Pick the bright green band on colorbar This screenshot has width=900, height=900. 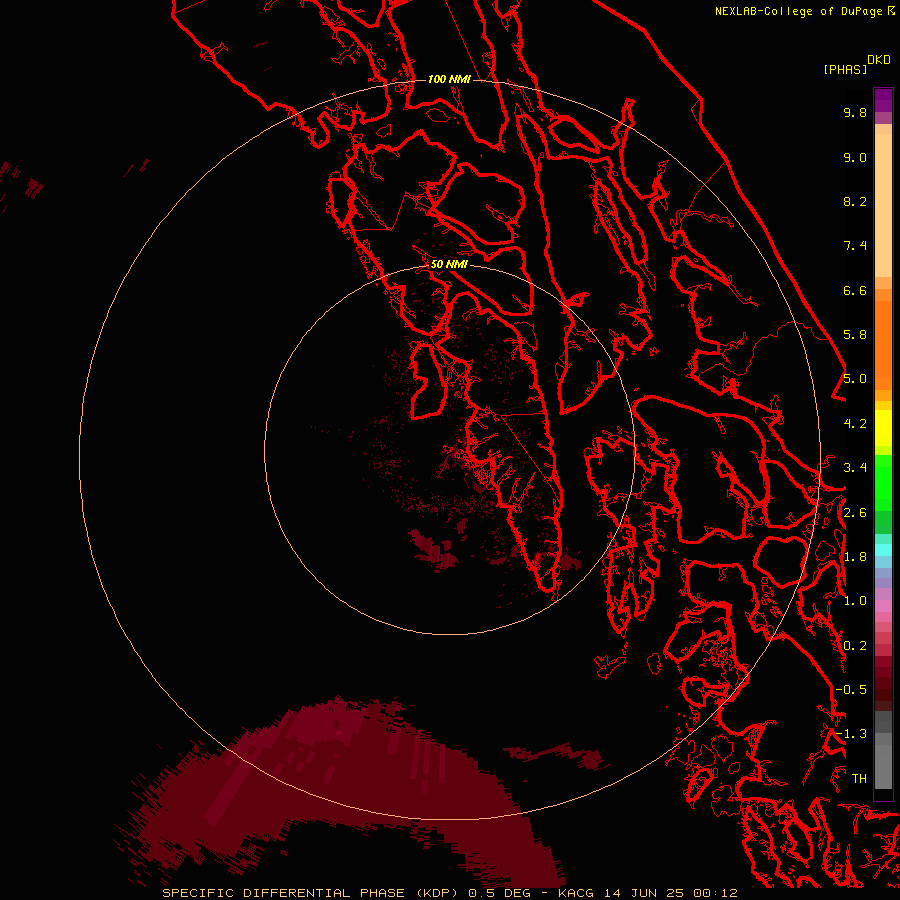883,482
